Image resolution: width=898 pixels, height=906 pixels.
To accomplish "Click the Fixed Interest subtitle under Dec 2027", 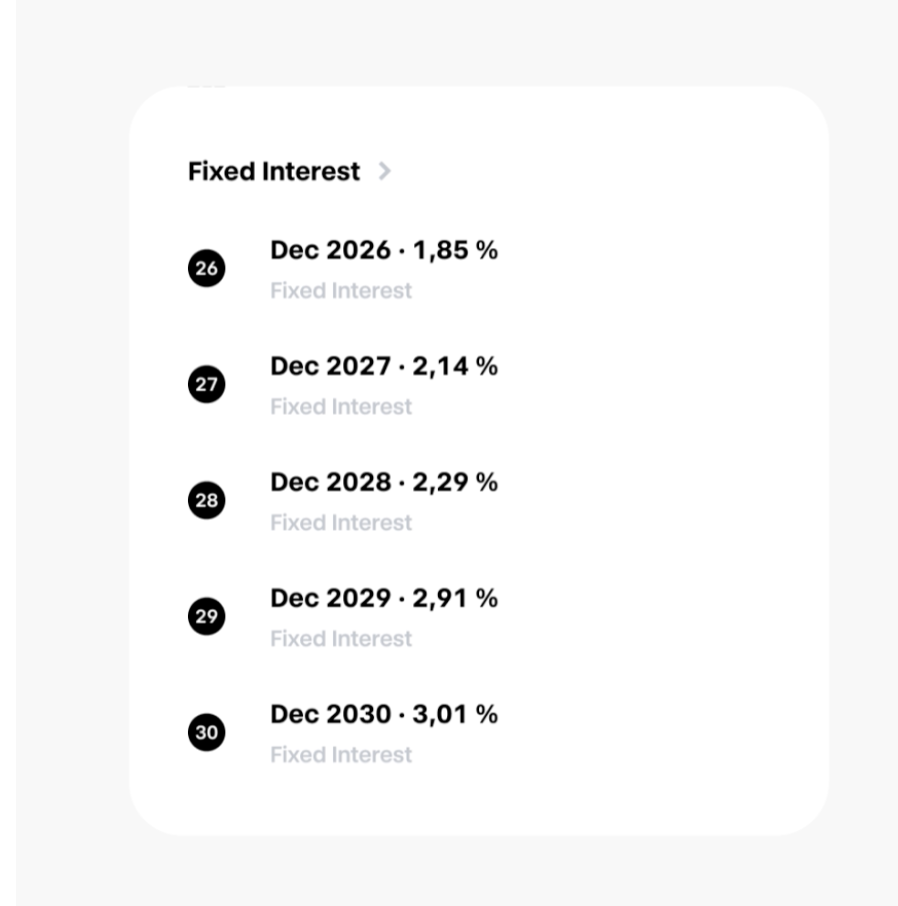I will 341,407.
